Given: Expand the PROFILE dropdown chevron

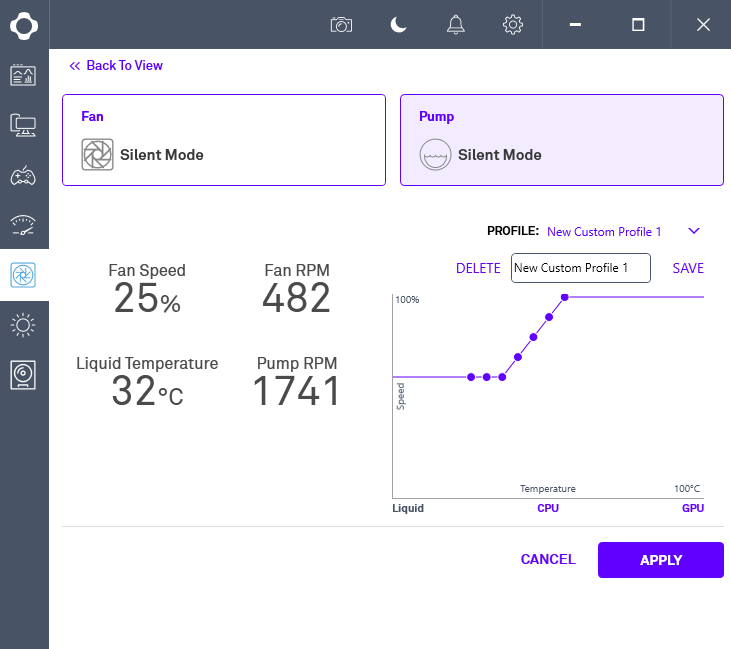Looking at the screenshot, I should tap(694, 231).
